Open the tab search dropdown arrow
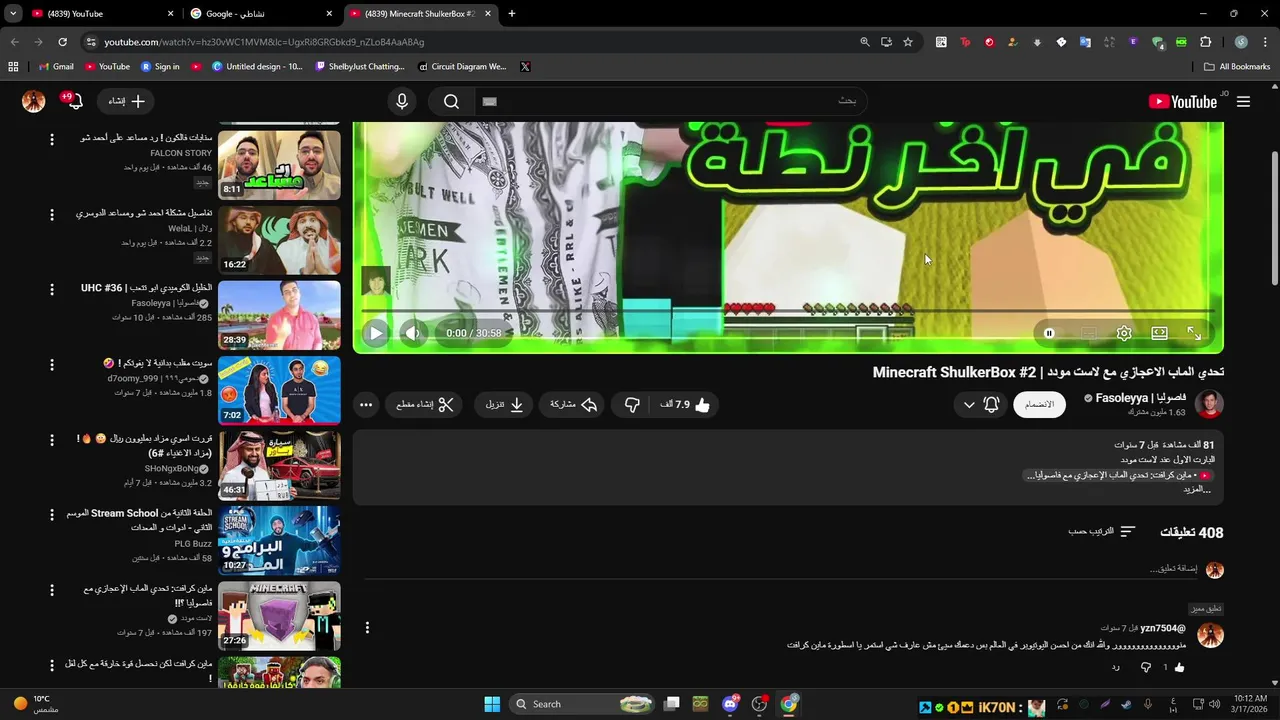Image resolution: width=1280 pixels, height=720 pixels. click(x=12, y=14)
